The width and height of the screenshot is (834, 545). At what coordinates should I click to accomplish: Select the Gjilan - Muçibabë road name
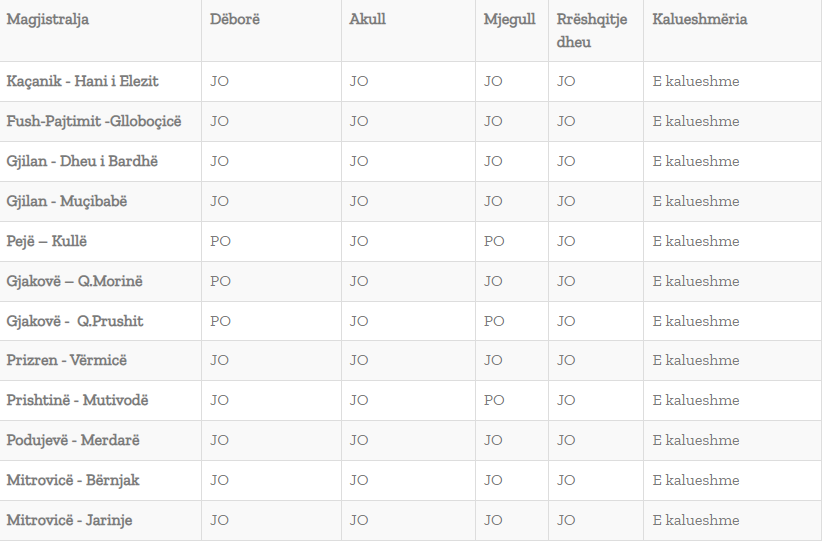66,202
